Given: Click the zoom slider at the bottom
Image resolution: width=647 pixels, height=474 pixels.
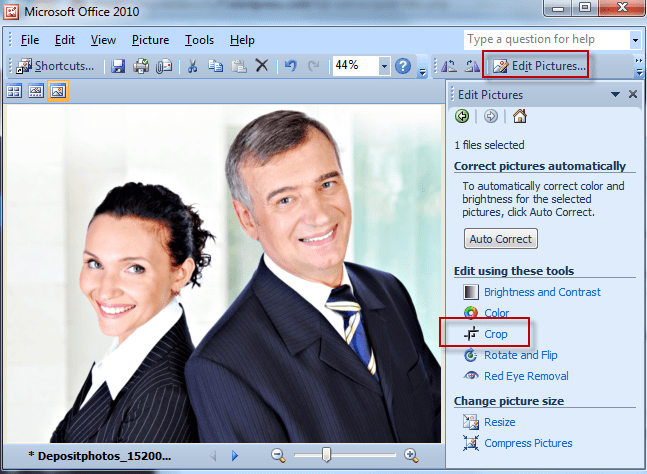Looking at the screenshot, I should (x=326, y=455).
